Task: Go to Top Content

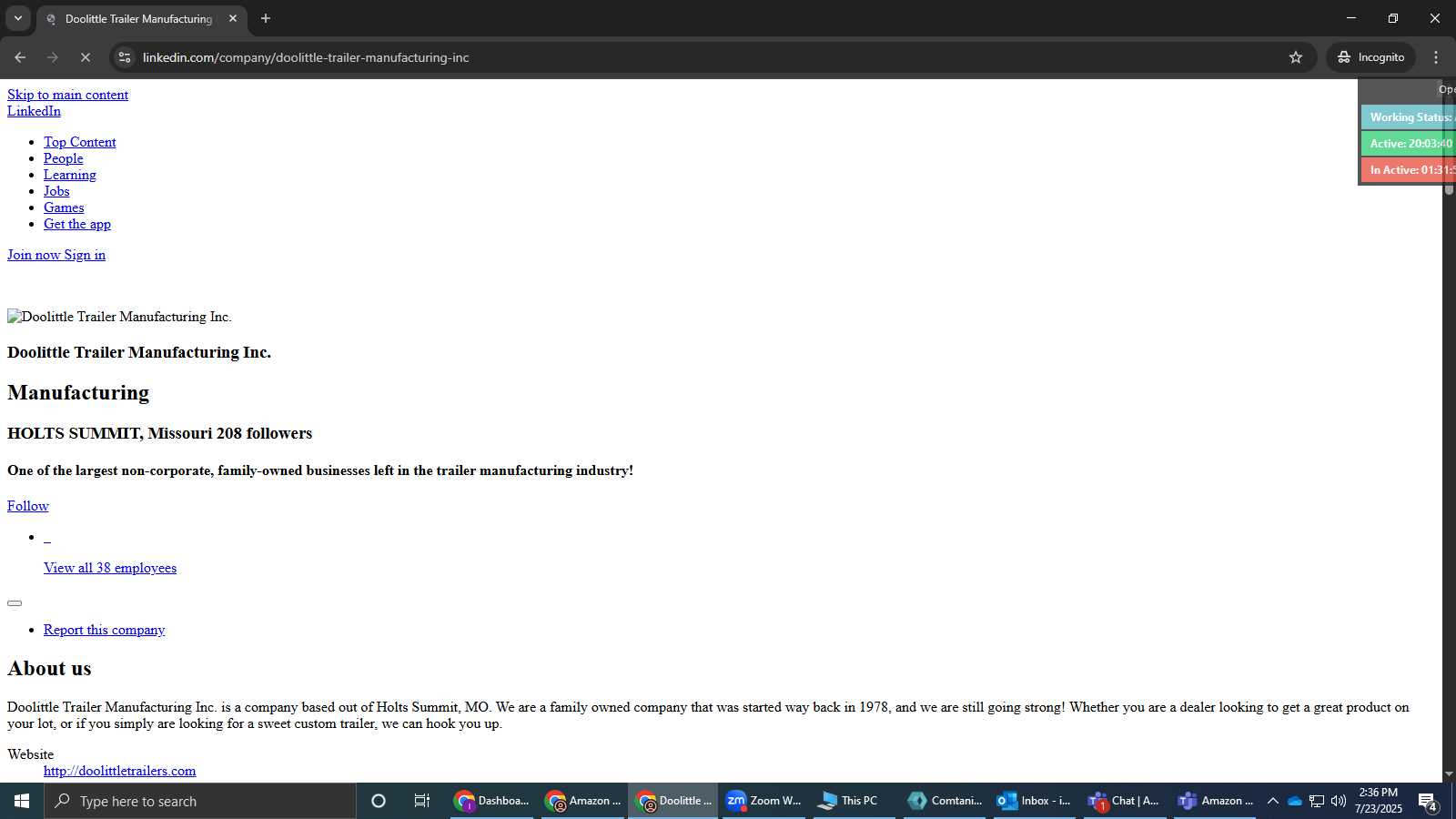Action: point(80,142)
